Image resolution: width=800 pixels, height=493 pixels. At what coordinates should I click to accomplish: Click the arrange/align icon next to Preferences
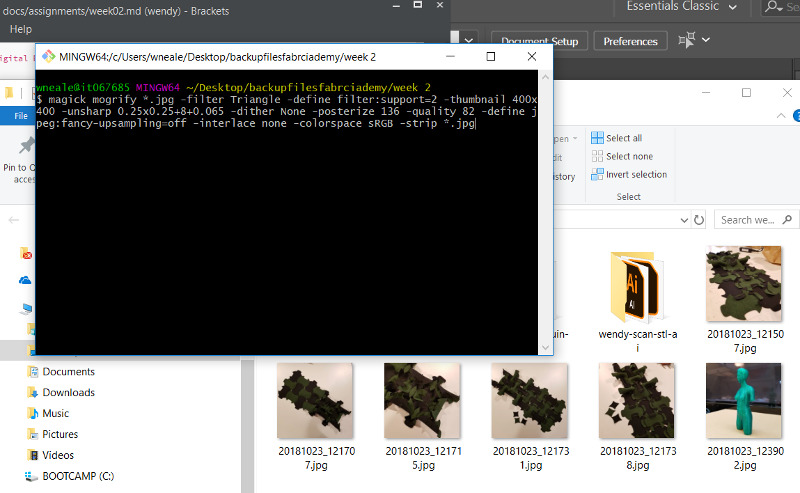[x=687, y=40]
